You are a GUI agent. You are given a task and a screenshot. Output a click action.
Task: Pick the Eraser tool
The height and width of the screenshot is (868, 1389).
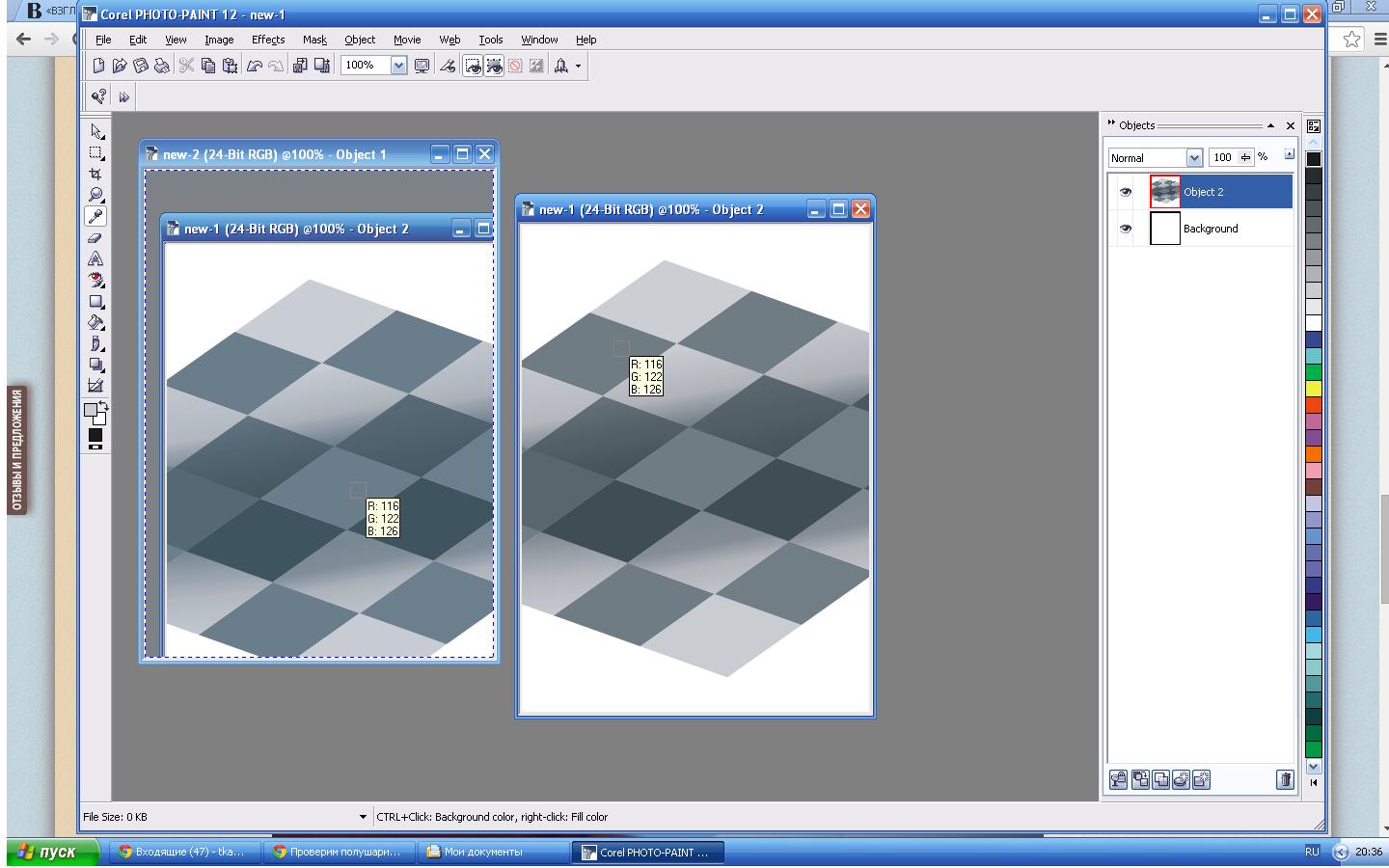(95, 237)
